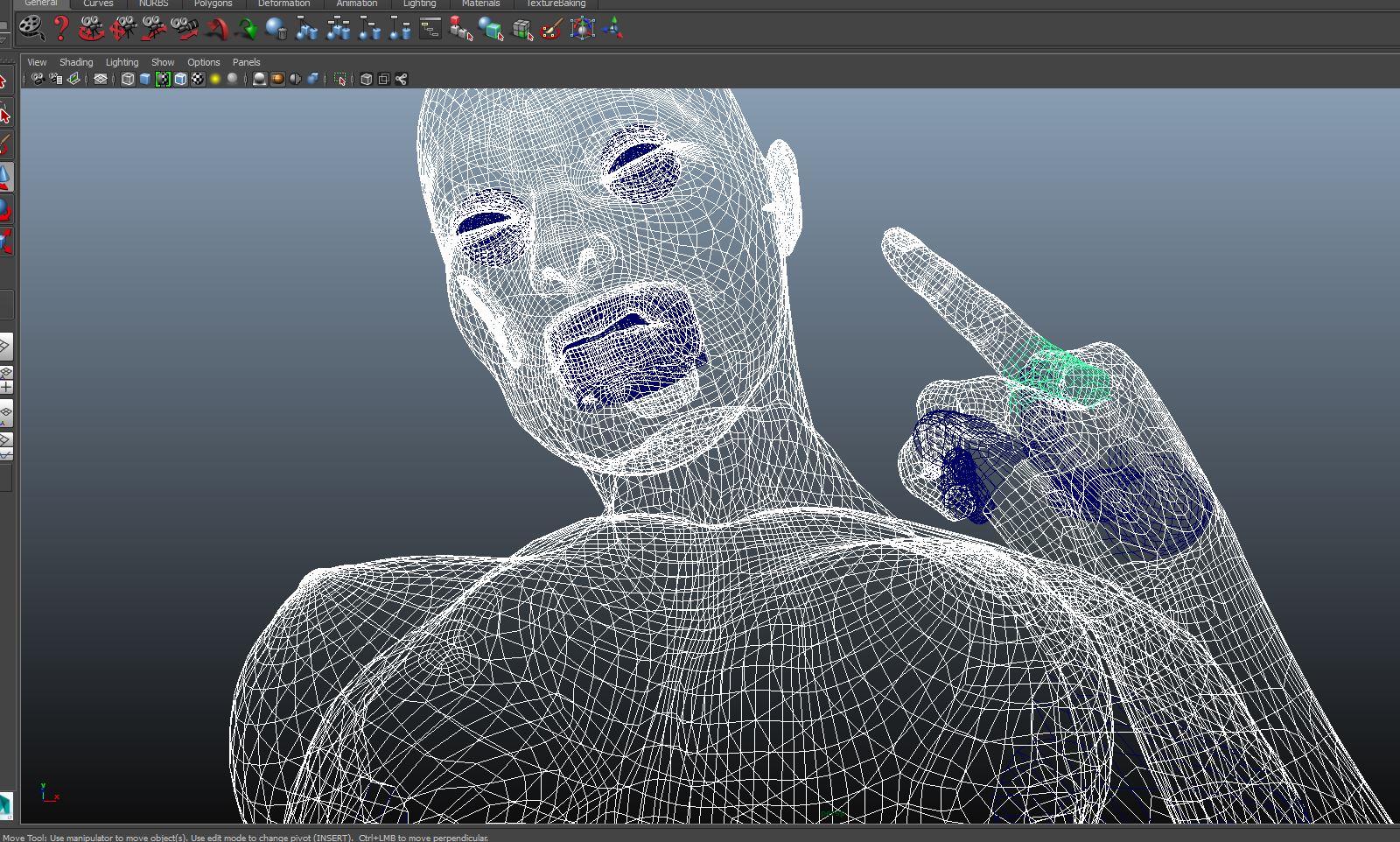Enable select by hierarchy mode icon
Screen dimensions: 1400x842
(x=461, y=29)
